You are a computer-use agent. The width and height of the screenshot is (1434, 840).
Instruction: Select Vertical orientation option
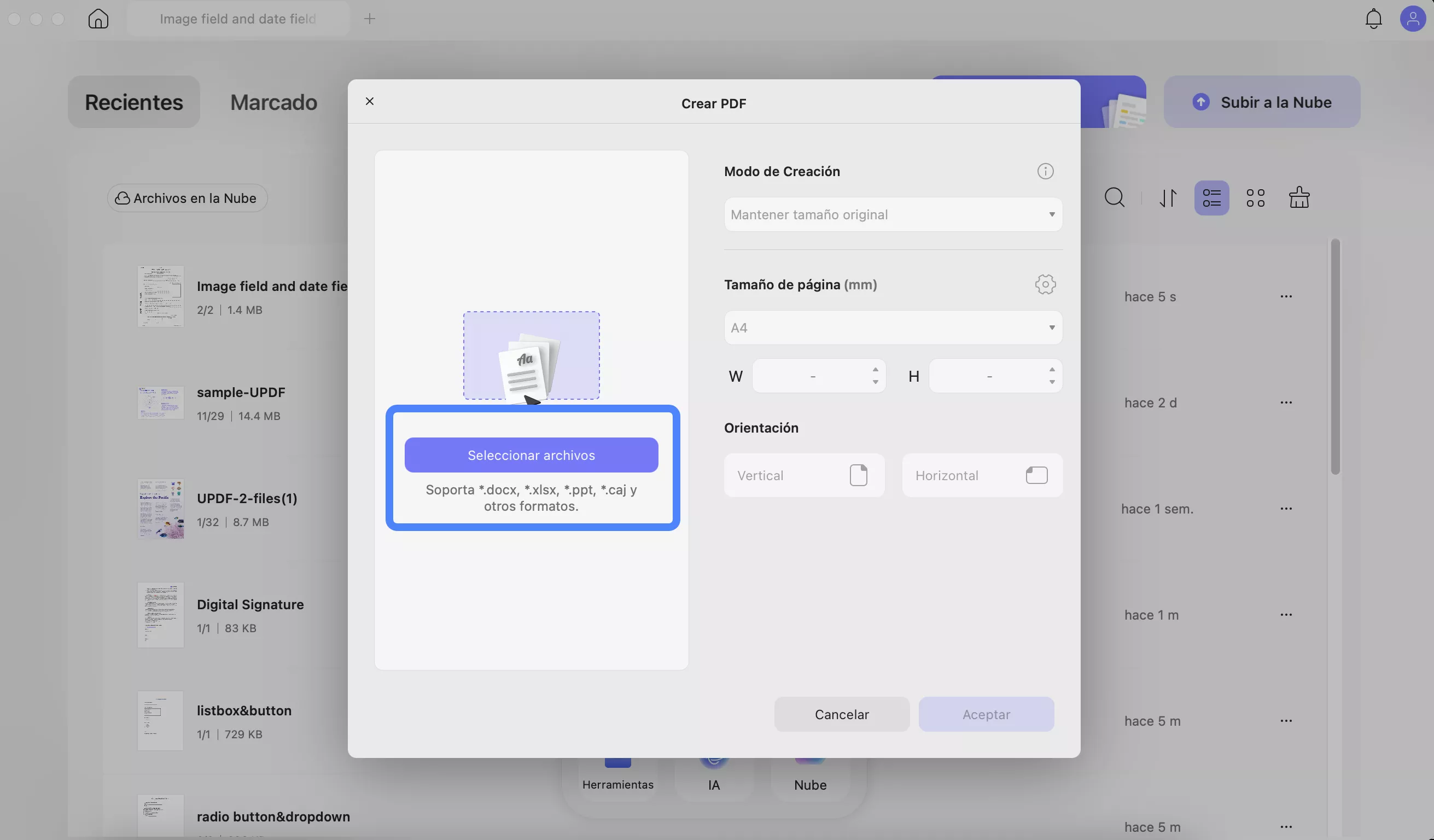click(x=803, y=475)
